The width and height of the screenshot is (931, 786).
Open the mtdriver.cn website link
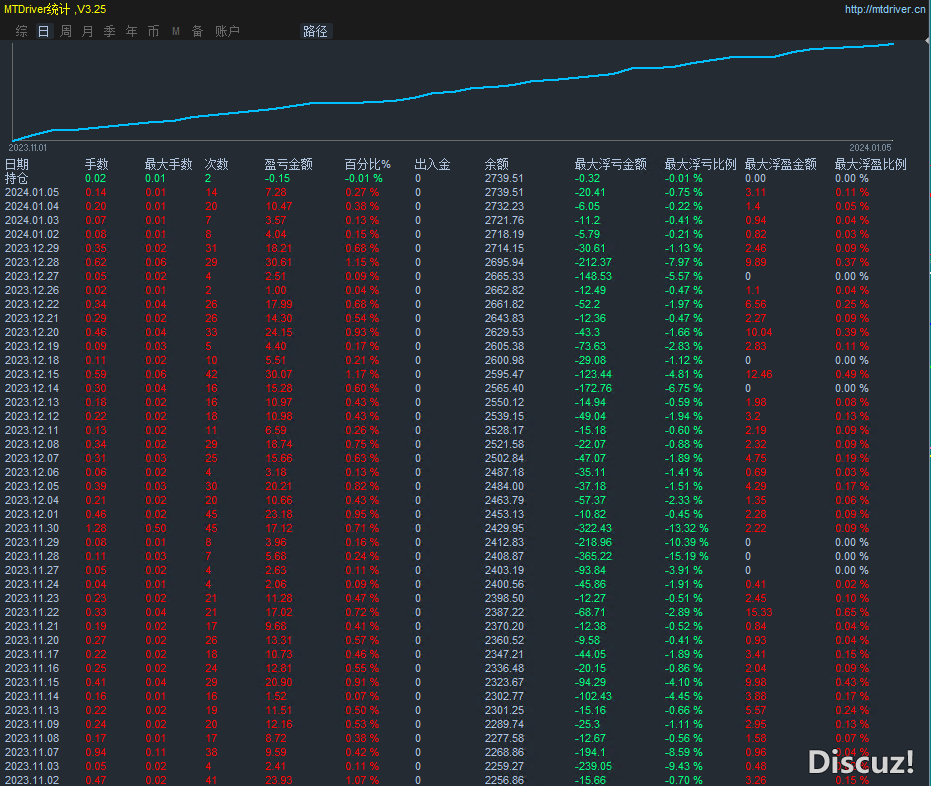(884, 9)
